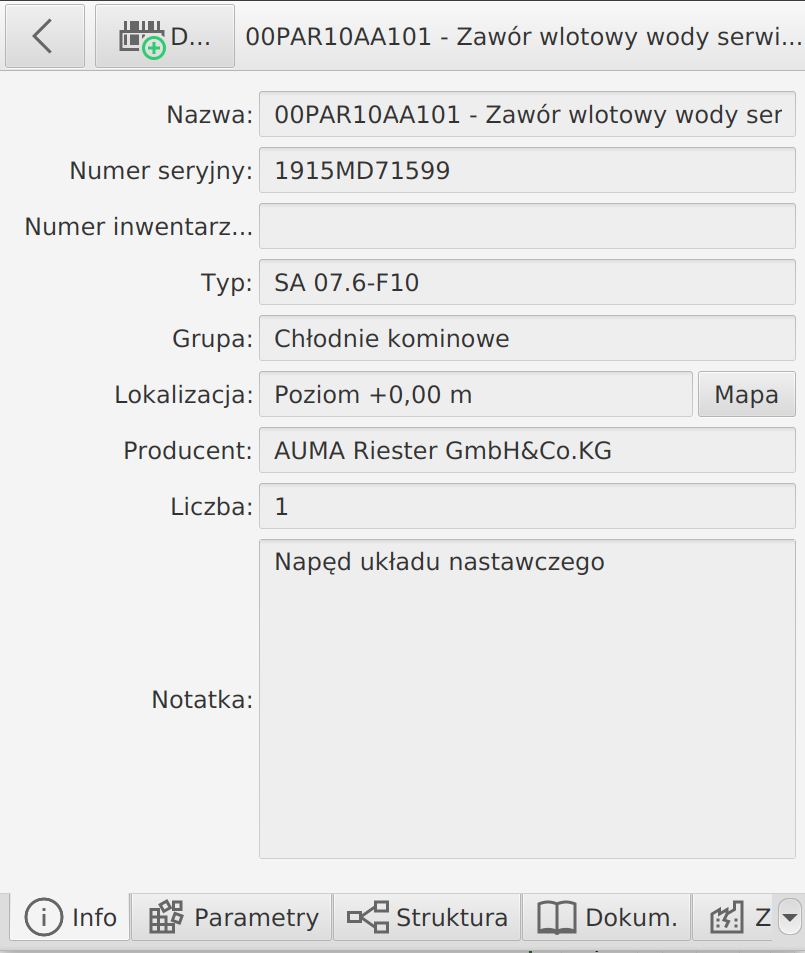
Task: Click the Struktura node diagram icon
Action: pyautogui.click(x=367, y=917)
